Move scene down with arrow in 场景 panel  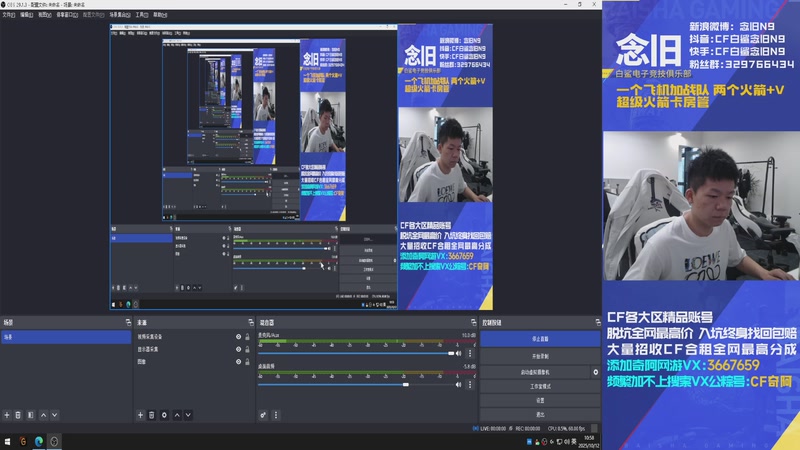(x=55, y=415)
